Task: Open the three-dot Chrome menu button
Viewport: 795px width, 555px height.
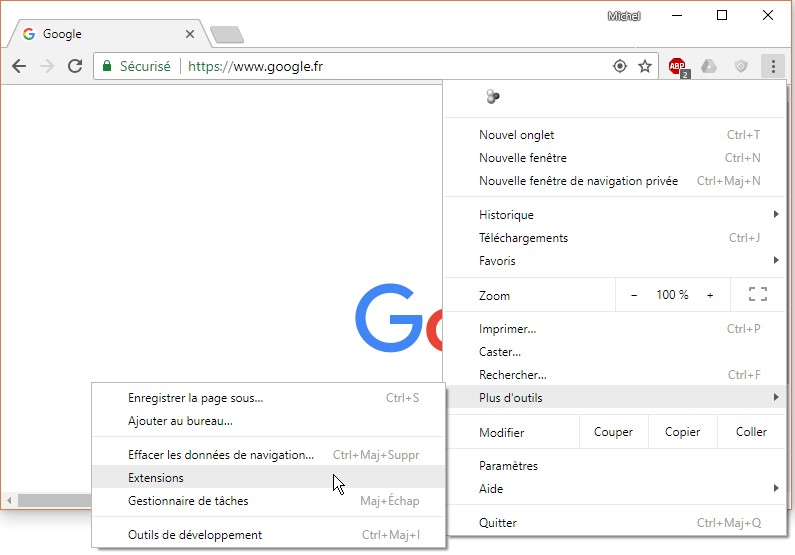Action: [x=772, y=67]
